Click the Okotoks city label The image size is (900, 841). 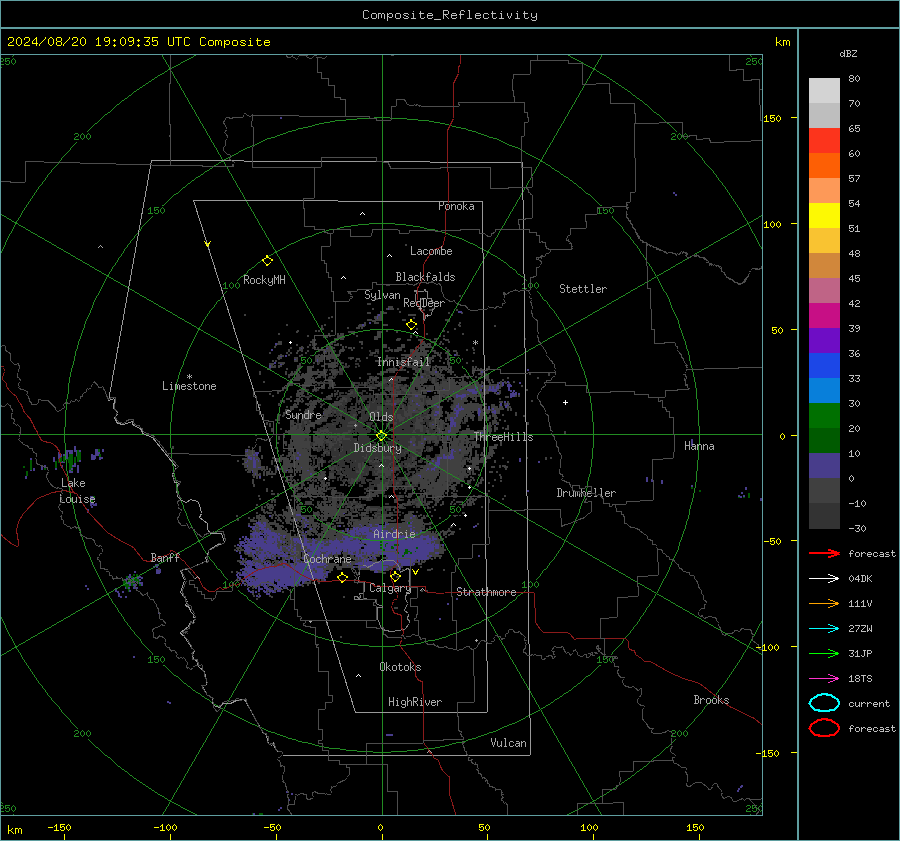coord(400,667)
